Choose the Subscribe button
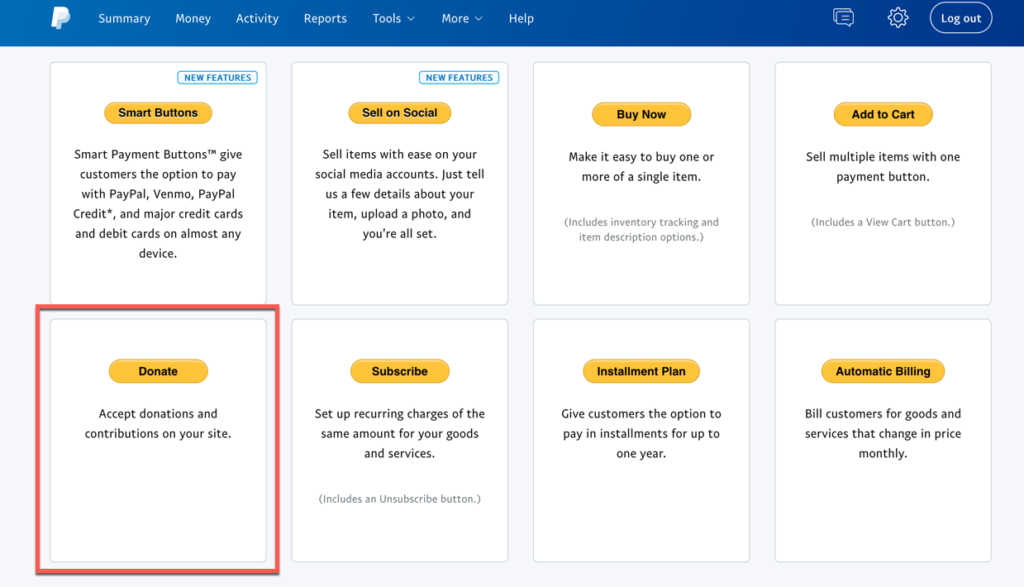 400,371
